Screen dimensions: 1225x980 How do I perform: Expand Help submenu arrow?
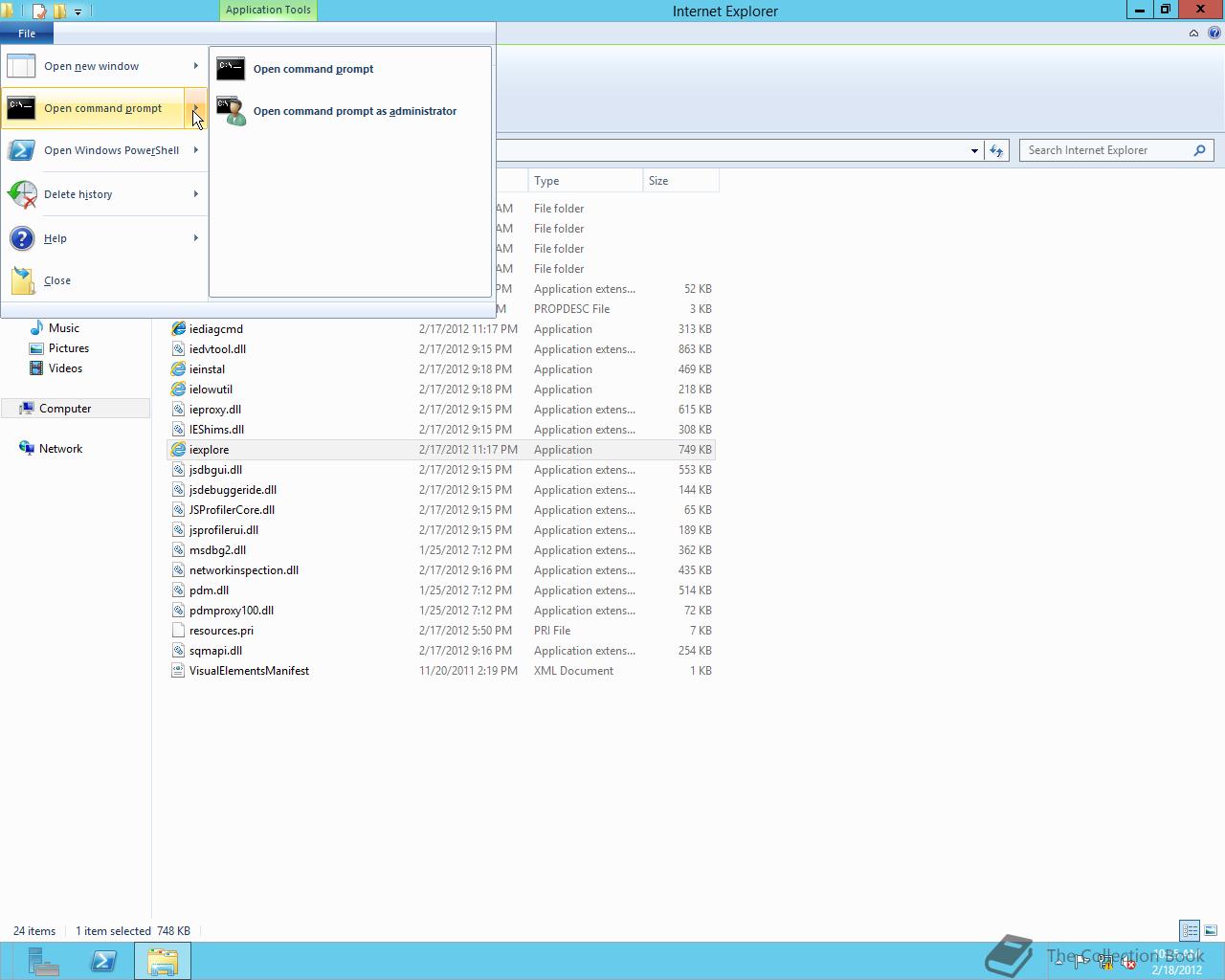coord(196,238)
